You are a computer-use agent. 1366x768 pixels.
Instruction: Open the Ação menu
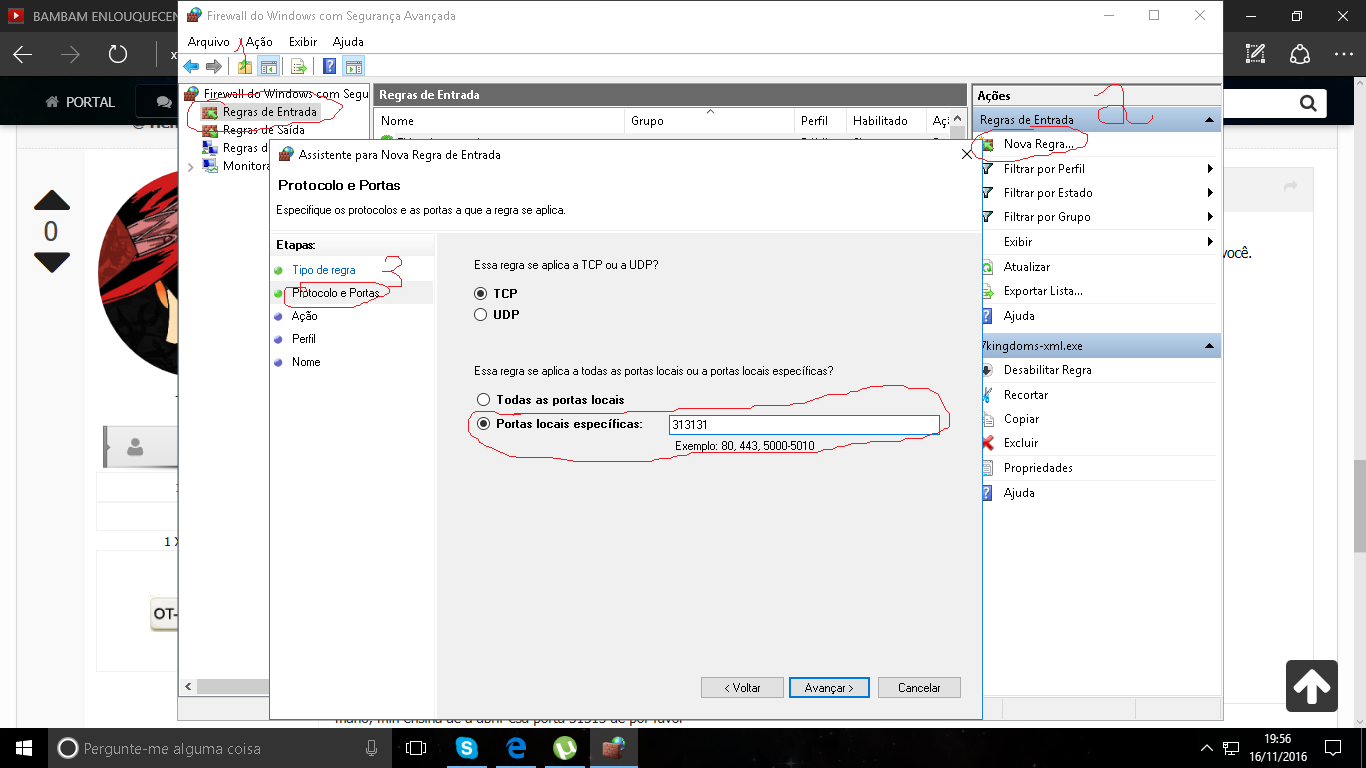(x=259, y=42)
